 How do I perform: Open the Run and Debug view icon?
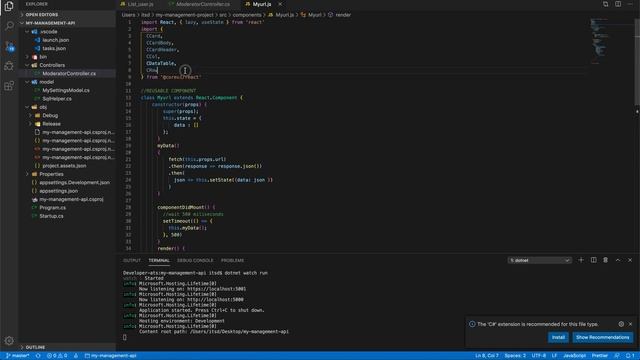9,66
